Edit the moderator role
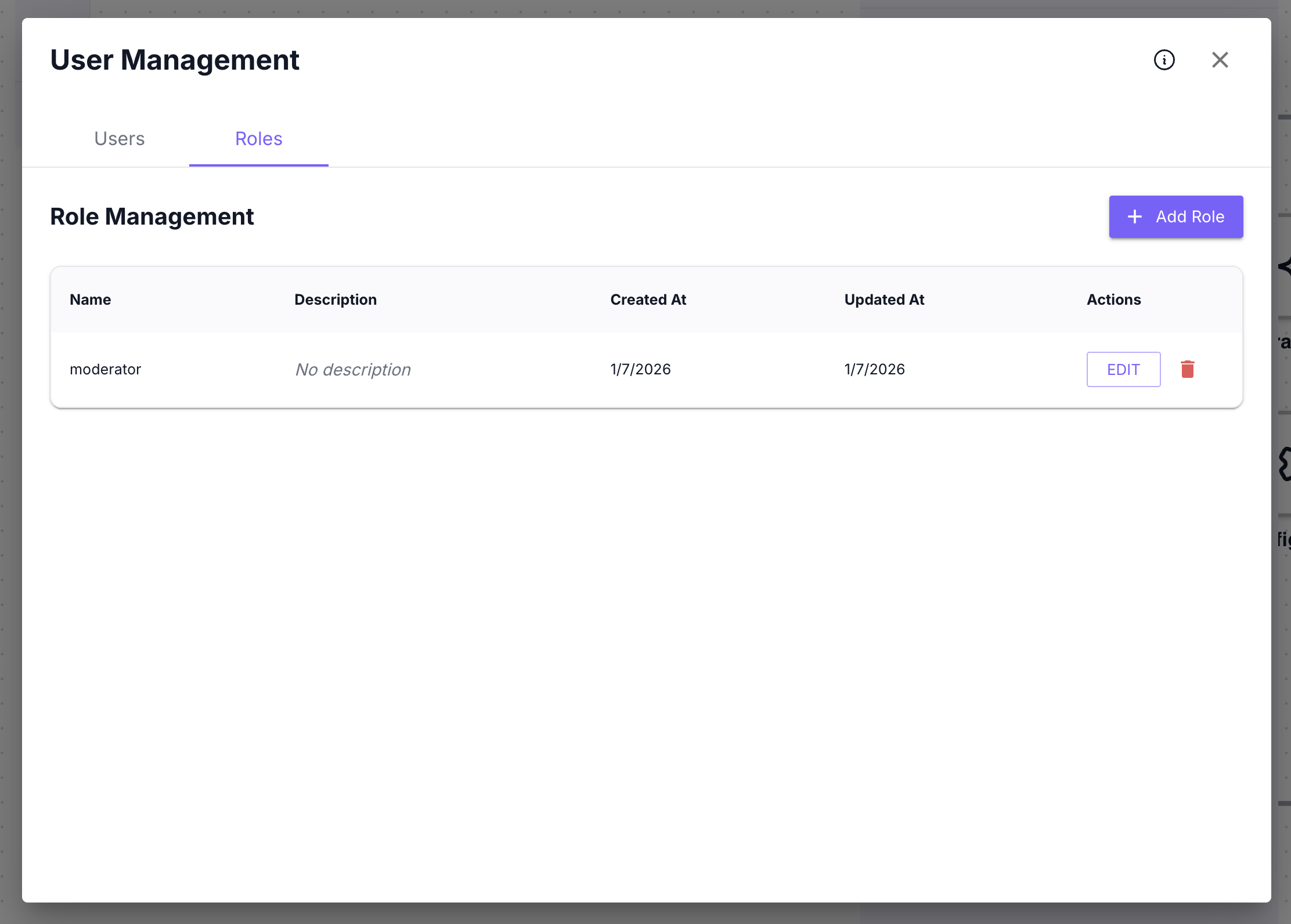The image size is (1291, 924). coord(1123,369)
